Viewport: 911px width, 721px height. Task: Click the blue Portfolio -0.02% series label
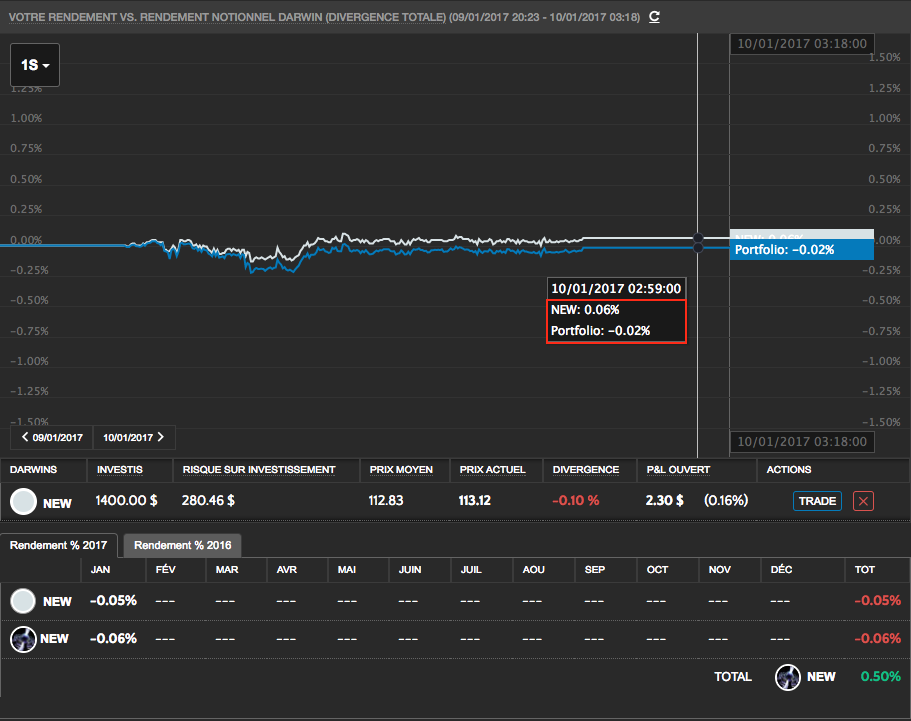point(800,250)
